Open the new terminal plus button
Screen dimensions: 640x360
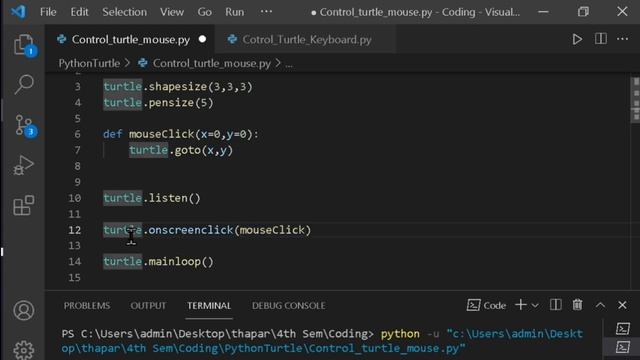[520, 305]
